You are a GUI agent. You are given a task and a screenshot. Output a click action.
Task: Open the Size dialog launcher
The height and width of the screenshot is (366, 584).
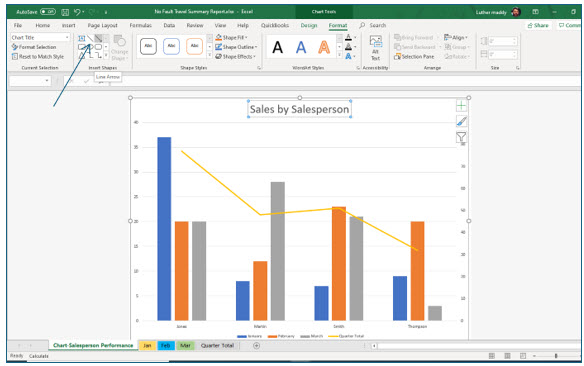point(518,68)
